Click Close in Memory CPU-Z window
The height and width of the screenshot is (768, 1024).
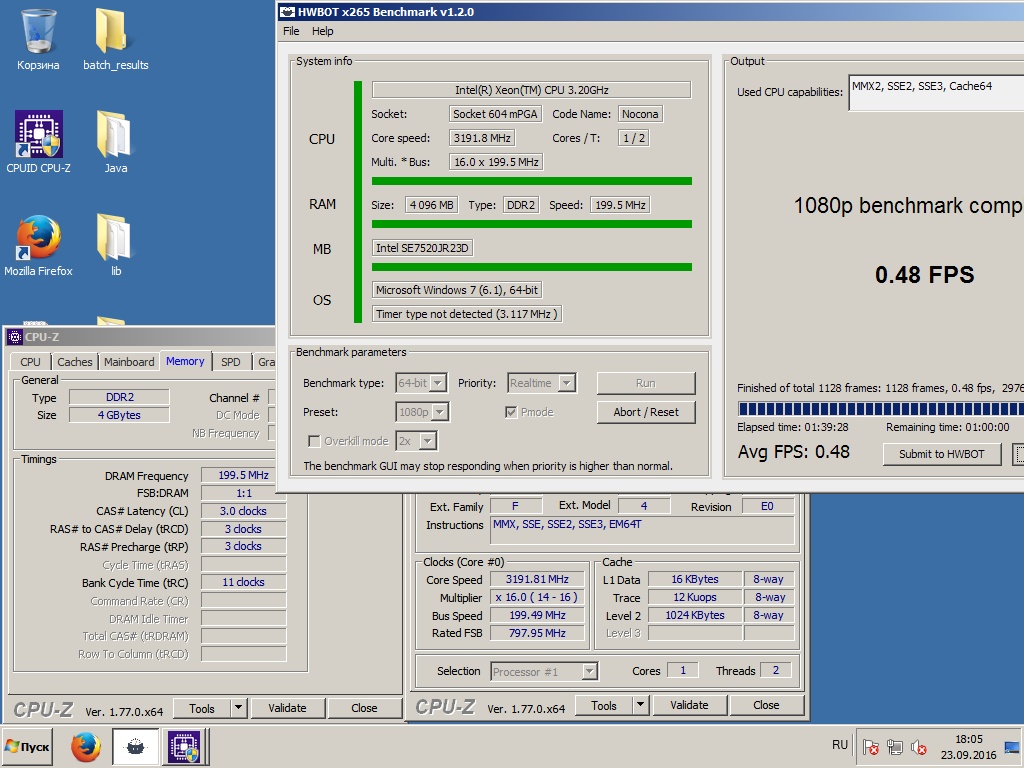click(x=364, y=709)
